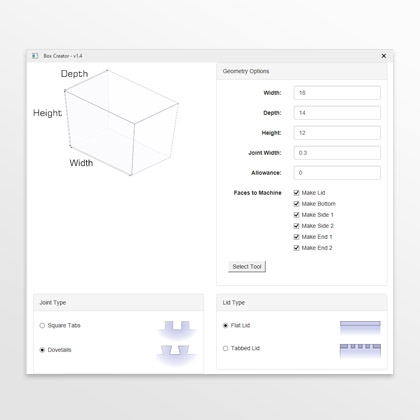The height and width of the screenshot is (420, 420).
Task: Click the Box Creator app icon in title bar
Action: pyautogui.click(x=35, y=56)
